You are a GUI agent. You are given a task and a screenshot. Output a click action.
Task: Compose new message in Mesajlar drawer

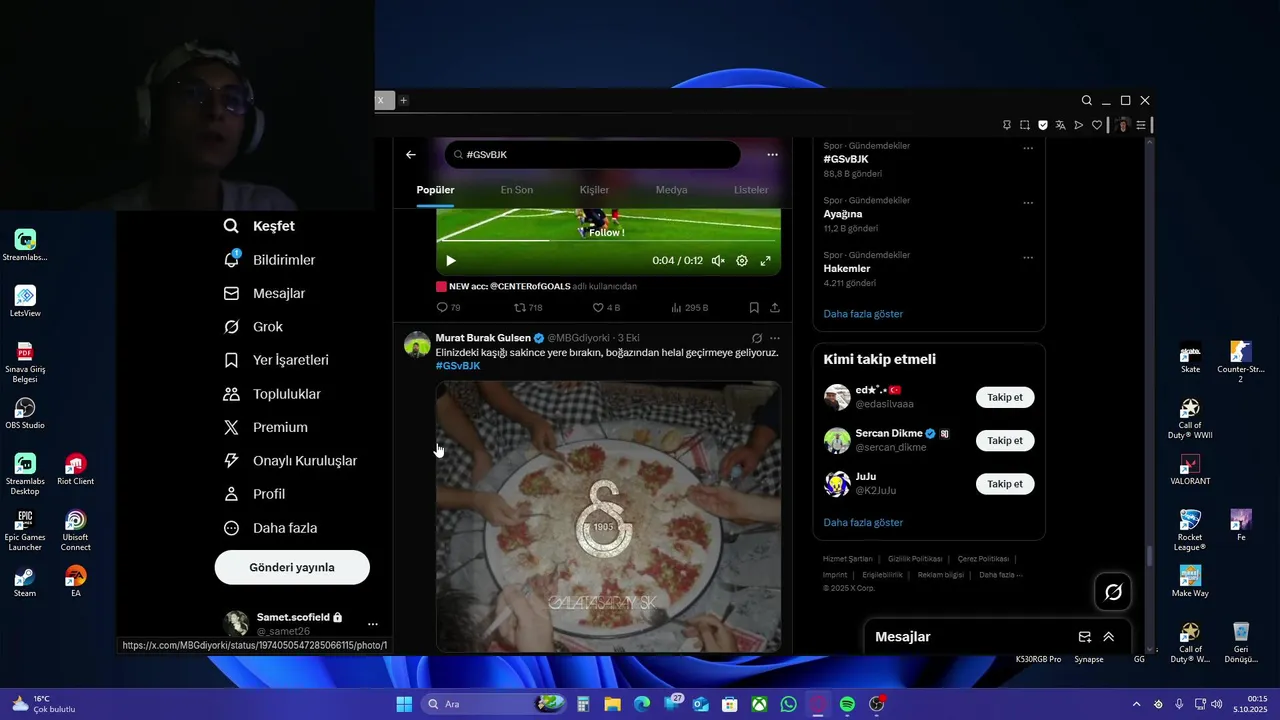1085,637
